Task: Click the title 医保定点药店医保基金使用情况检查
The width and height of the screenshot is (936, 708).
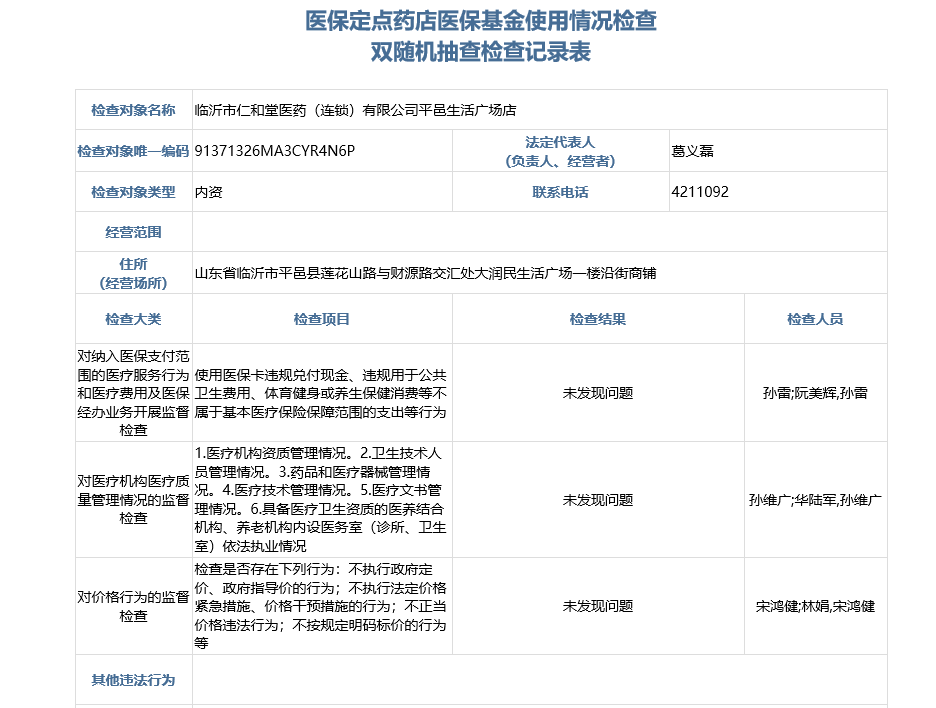Action: coord(481,21)
